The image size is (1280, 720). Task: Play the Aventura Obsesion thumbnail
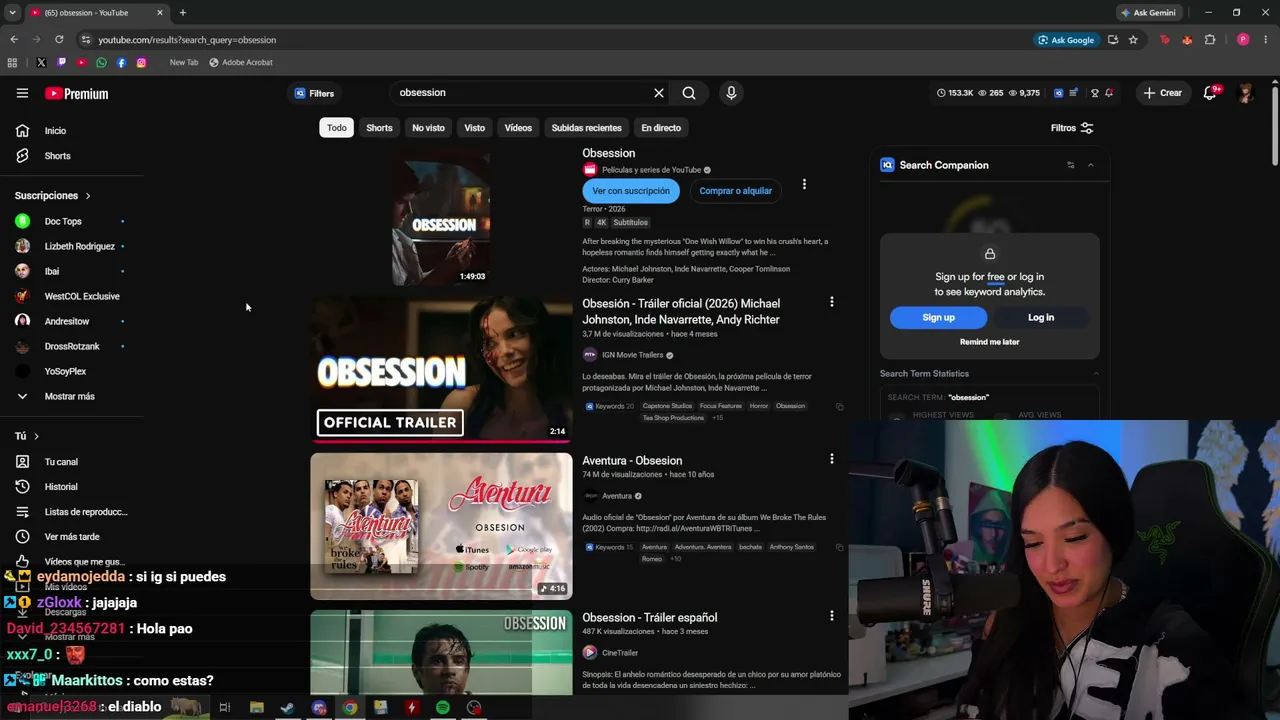click(x=441, y=526)
